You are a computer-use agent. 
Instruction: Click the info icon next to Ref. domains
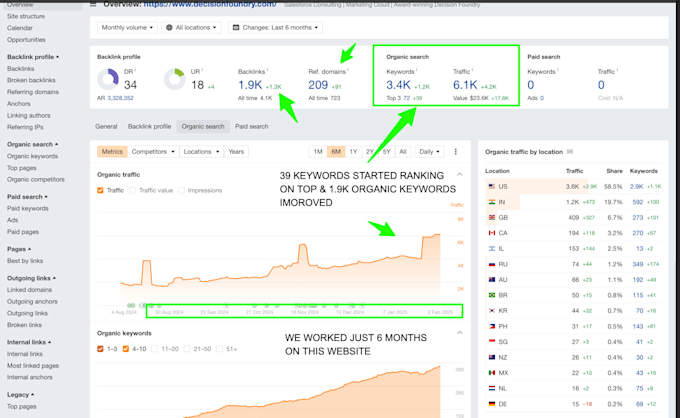click(x=348, y=69)
